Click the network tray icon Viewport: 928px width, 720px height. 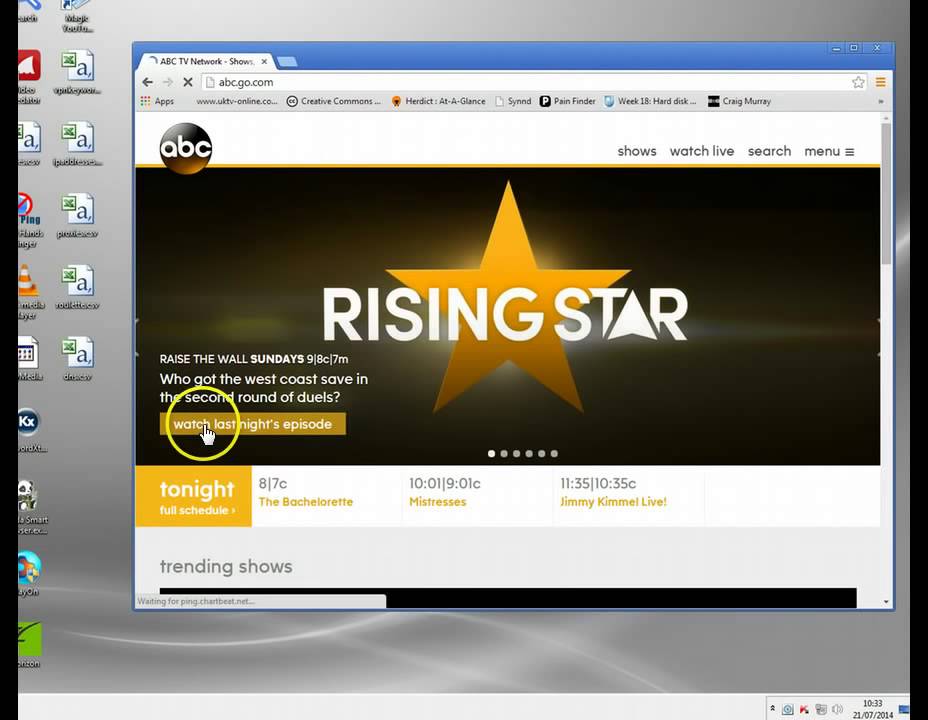coord(820,709)
